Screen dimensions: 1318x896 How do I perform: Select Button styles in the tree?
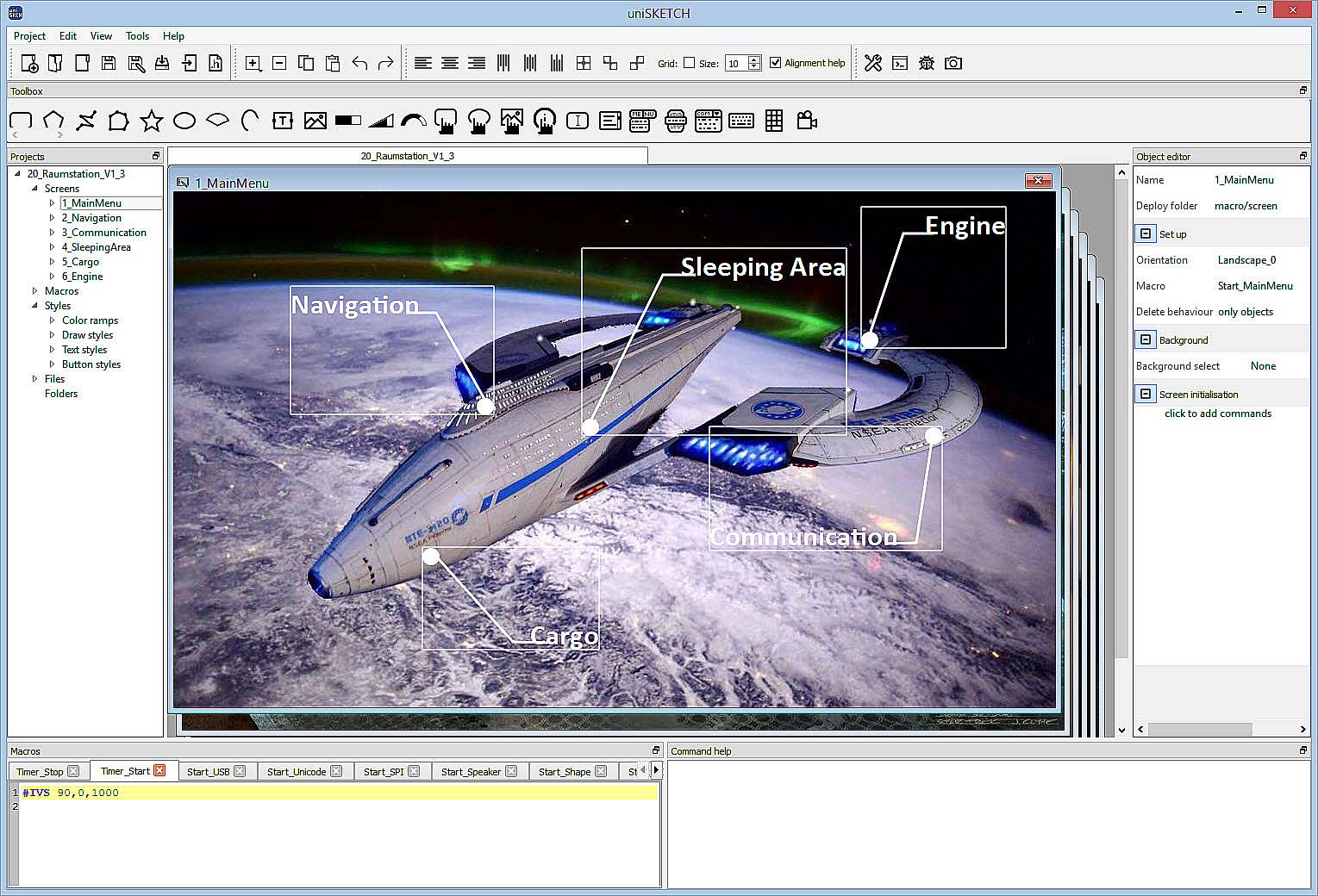point(91,364)
